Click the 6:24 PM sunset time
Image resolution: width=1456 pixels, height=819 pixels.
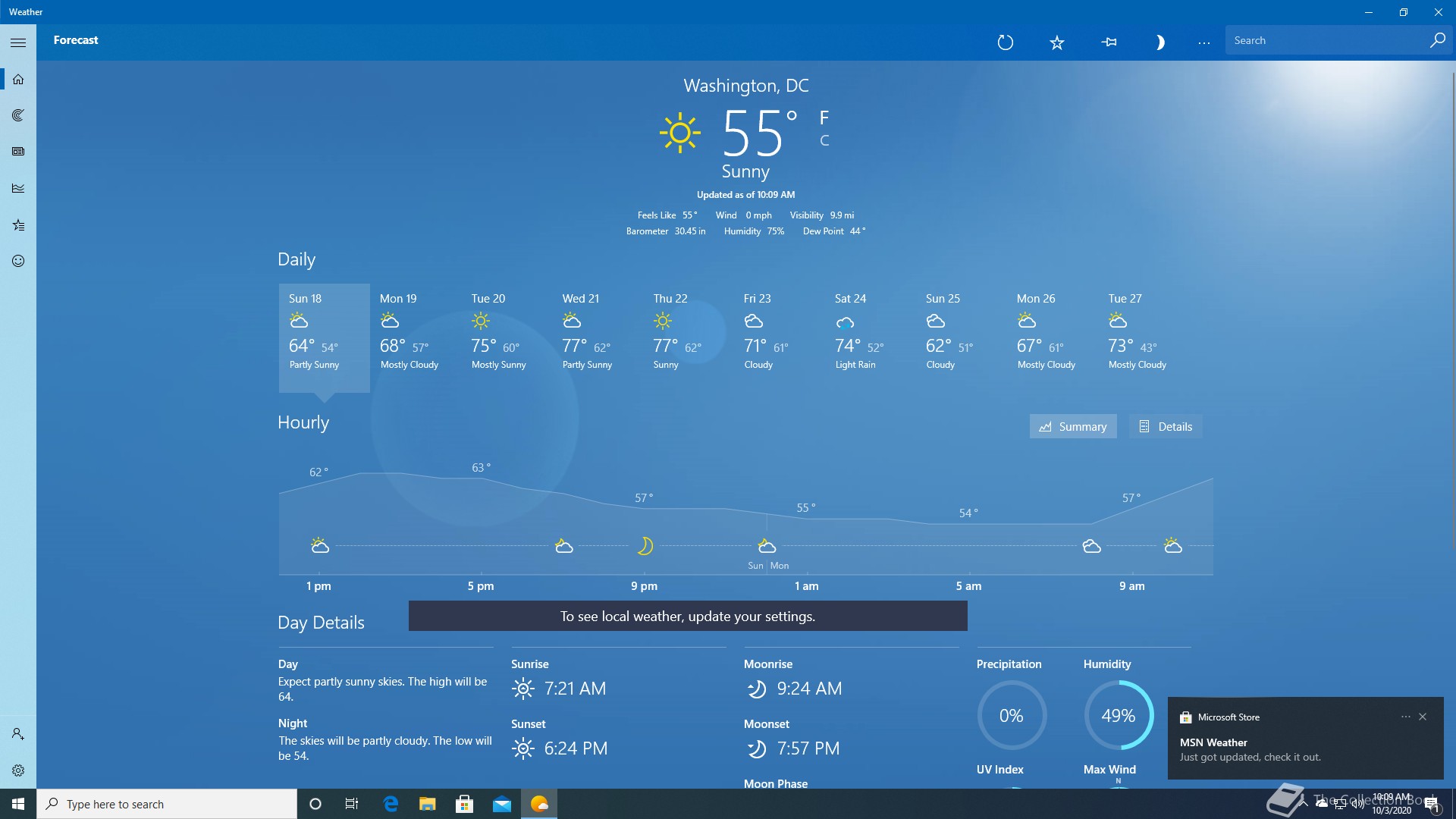(x=576, y=748)
